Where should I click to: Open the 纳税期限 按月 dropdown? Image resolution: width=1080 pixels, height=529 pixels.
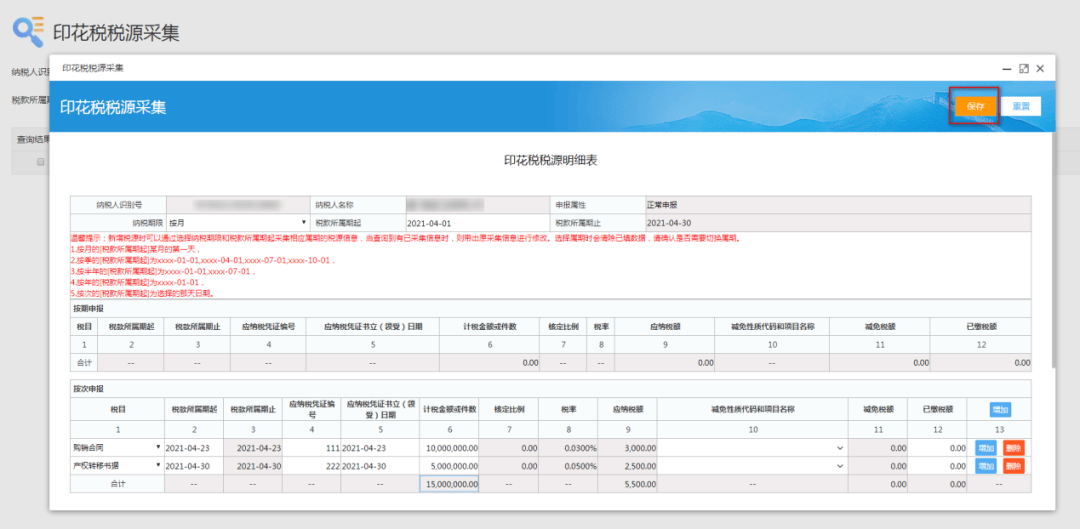(237, 222)
